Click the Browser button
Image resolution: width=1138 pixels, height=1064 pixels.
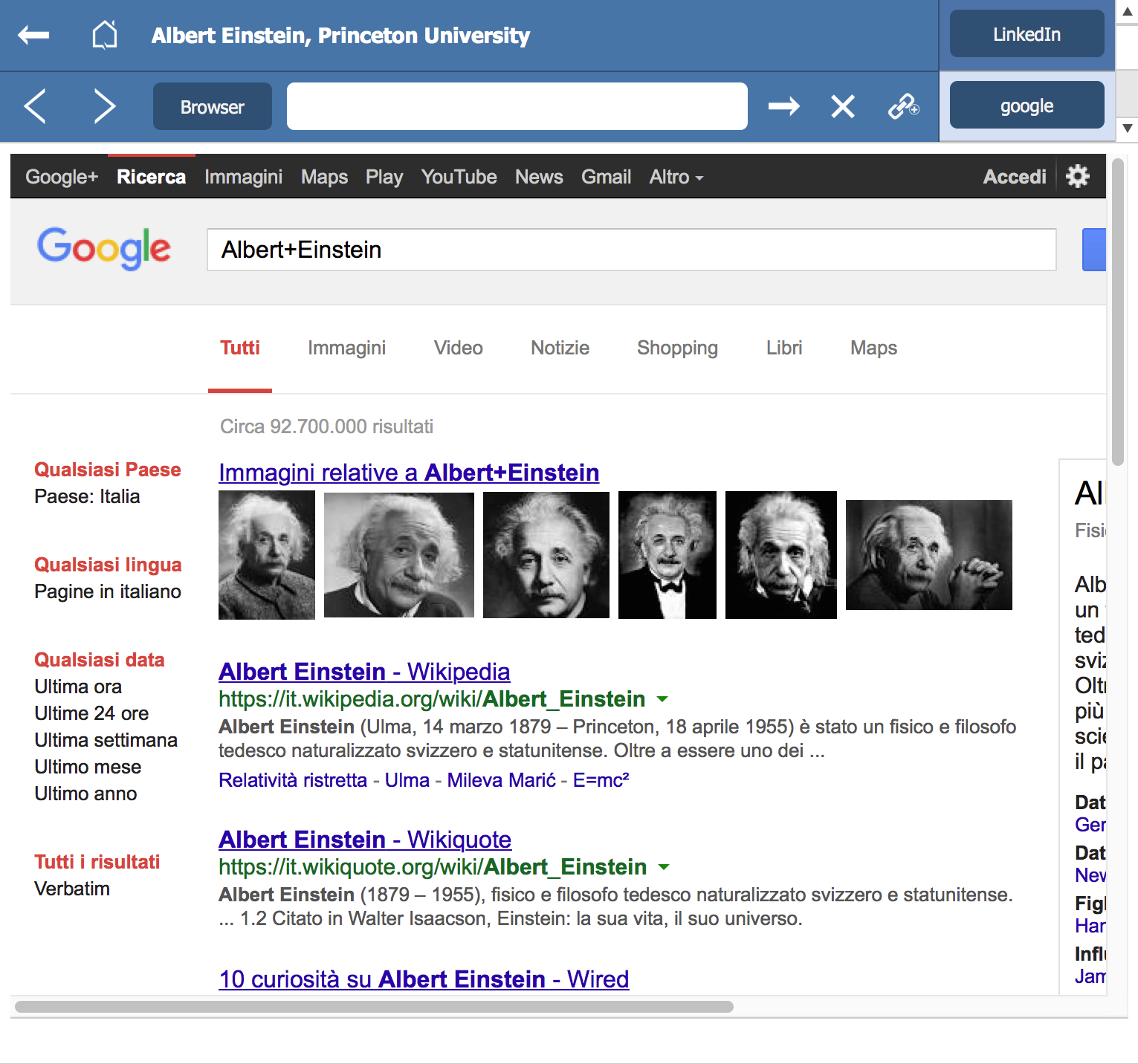pyautogui.click(x=213, y=106)
